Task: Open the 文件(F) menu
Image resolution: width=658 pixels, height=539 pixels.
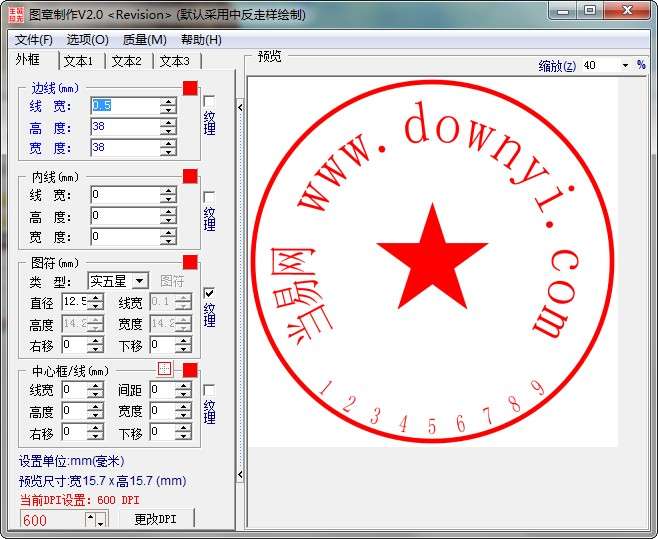Action: point(34,40)
